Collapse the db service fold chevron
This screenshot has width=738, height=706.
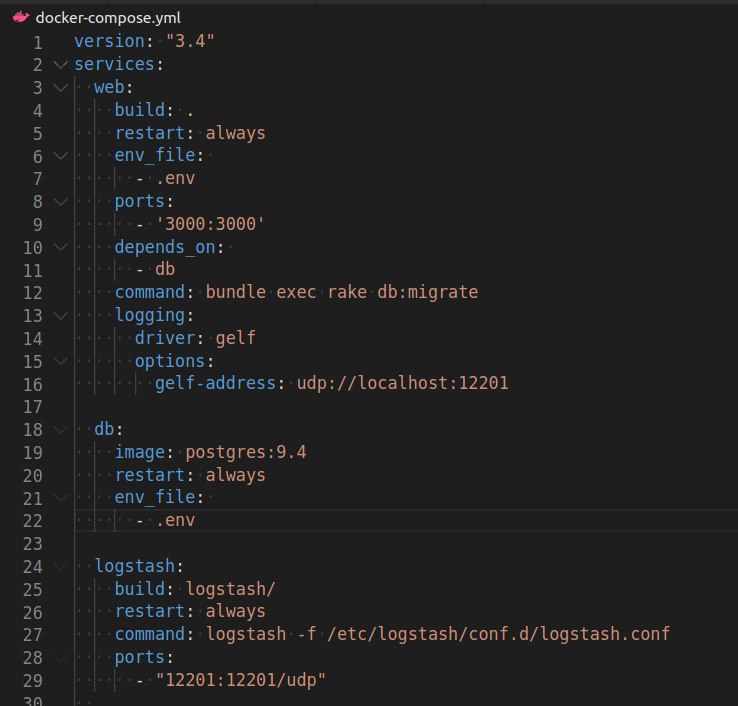[61, 429]
